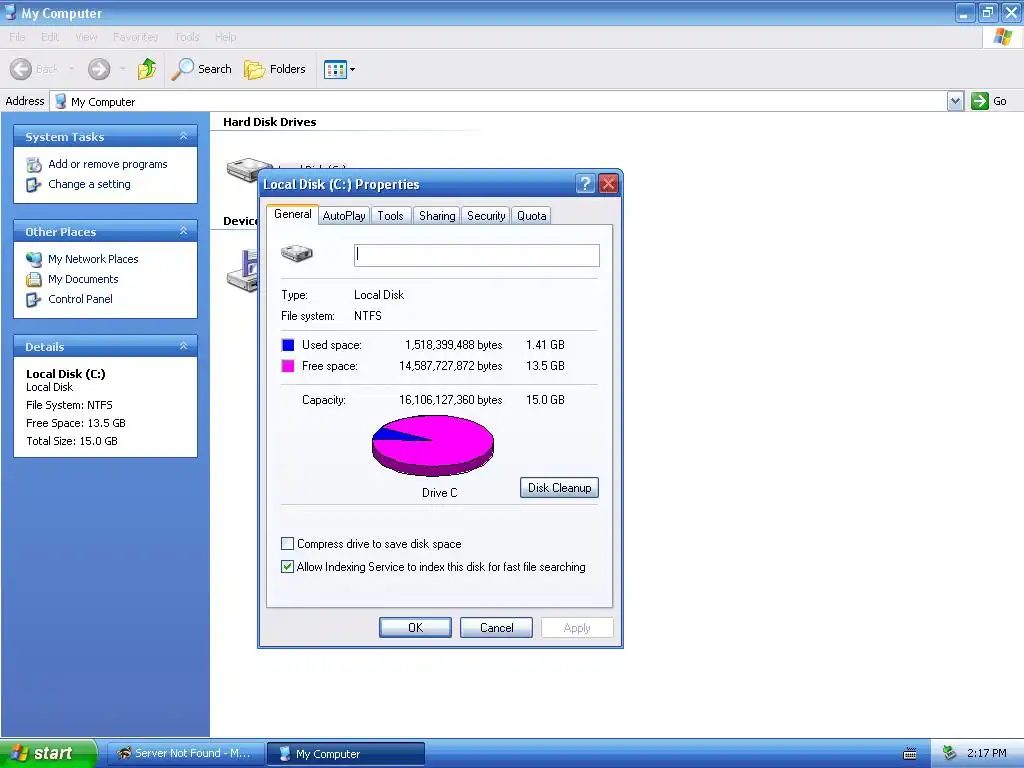Open the Edit menu
This screenshot has width=1024, height=768.
tap(50, 37)
